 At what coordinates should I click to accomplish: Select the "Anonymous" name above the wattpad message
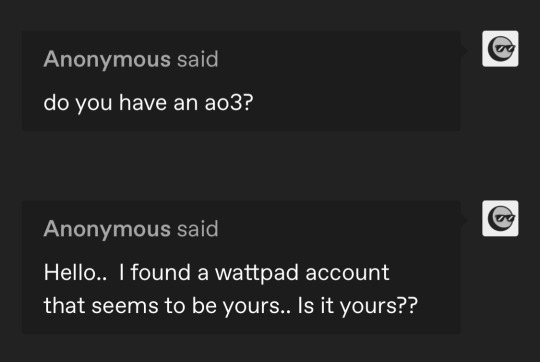tap(107, 229)
